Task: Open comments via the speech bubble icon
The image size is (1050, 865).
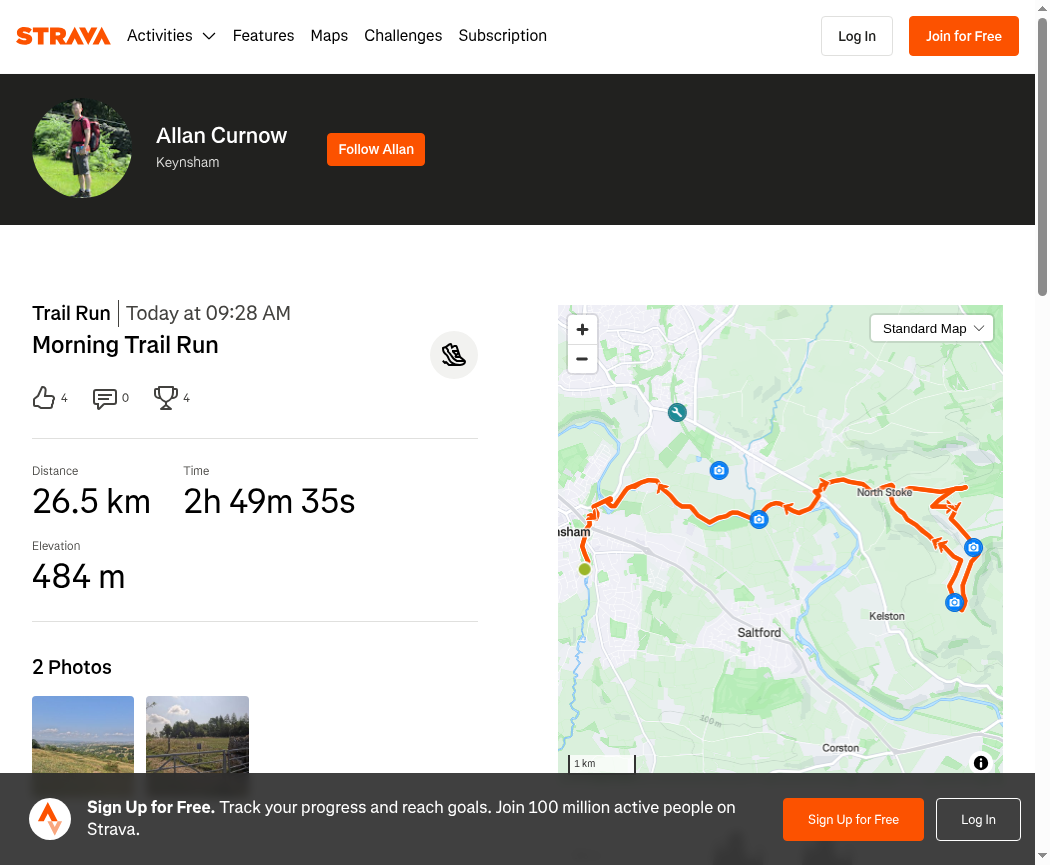Action: click(104, 398)
